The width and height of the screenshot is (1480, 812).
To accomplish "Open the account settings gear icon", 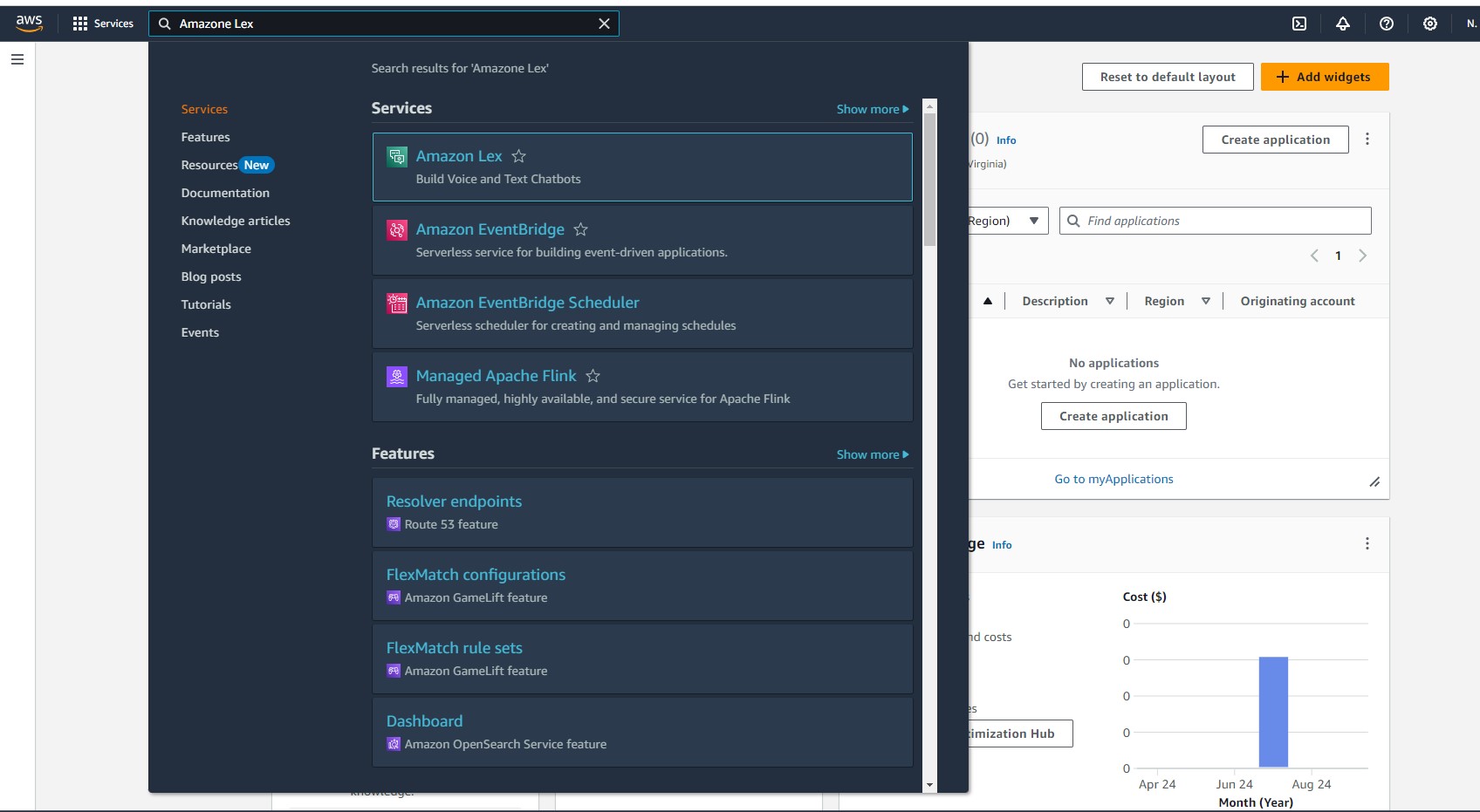I will 1430,24.
